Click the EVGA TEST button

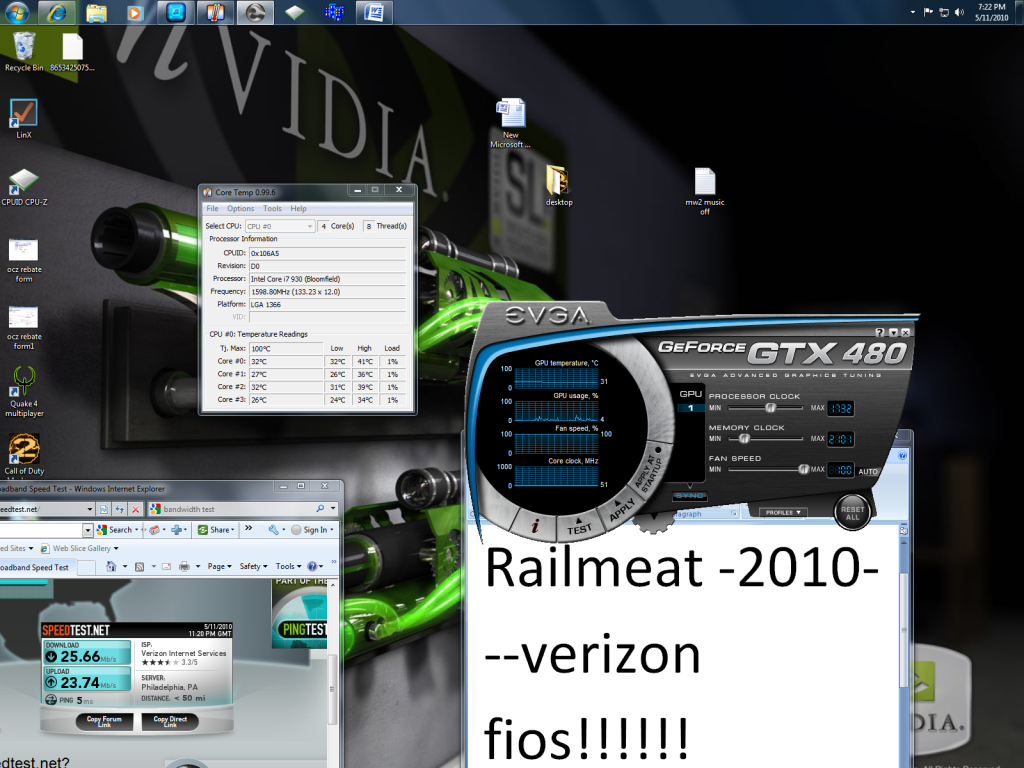click(x=579, y=528)
